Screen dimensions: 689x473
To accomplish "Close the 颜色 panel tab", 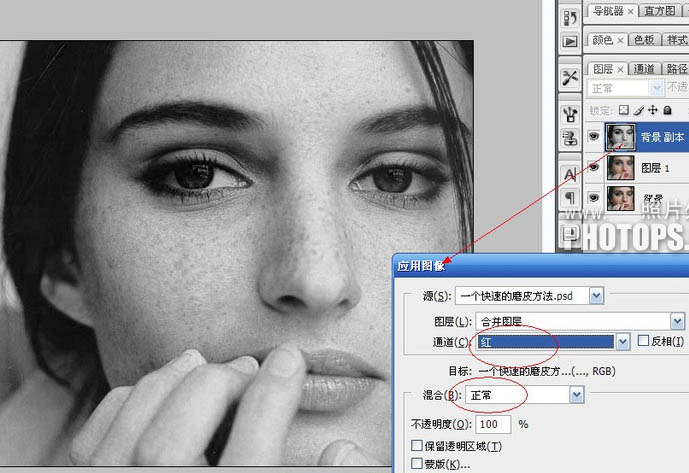I will 620,40.
